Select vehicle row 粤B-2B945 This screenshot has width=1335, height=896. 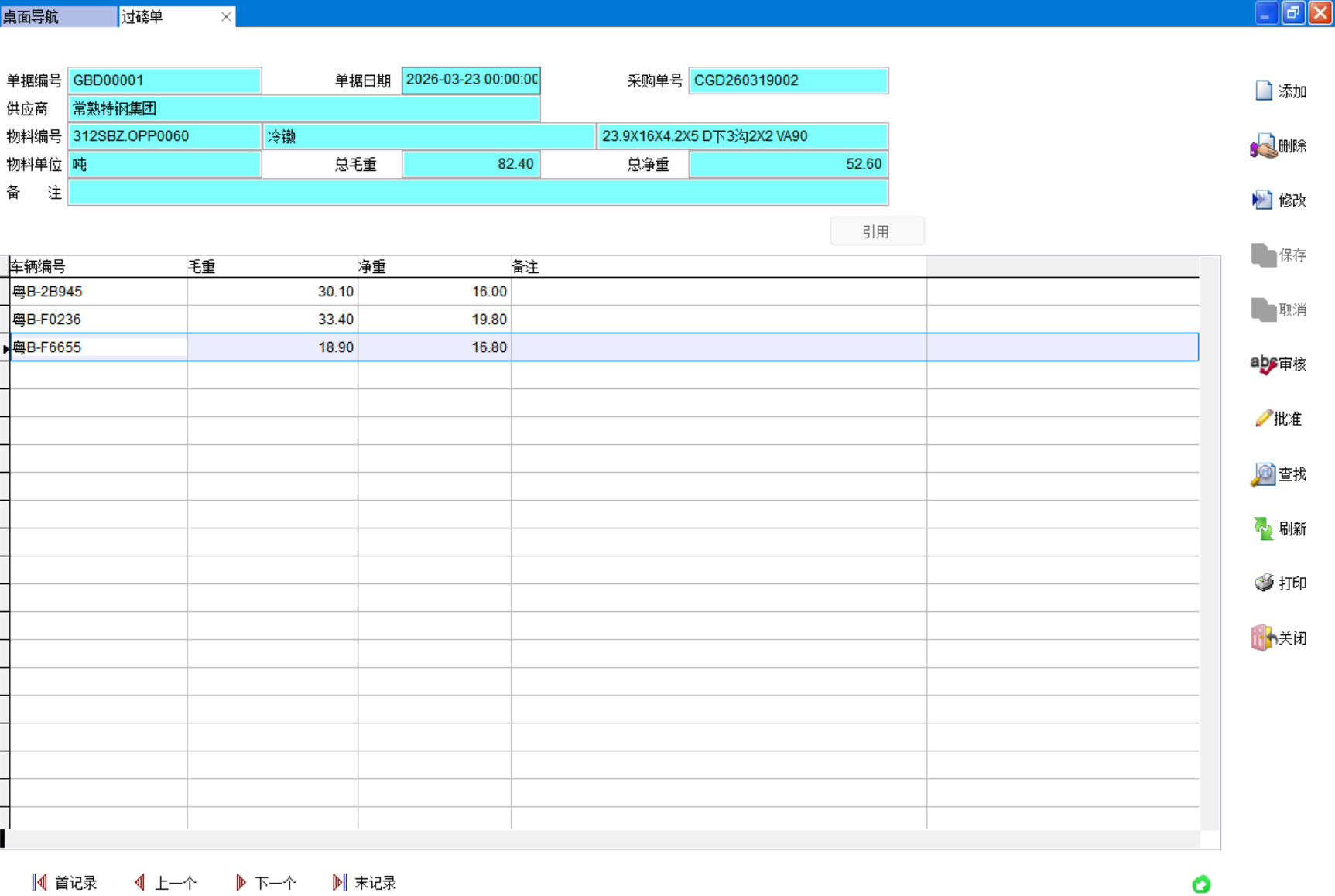point(98,292)
